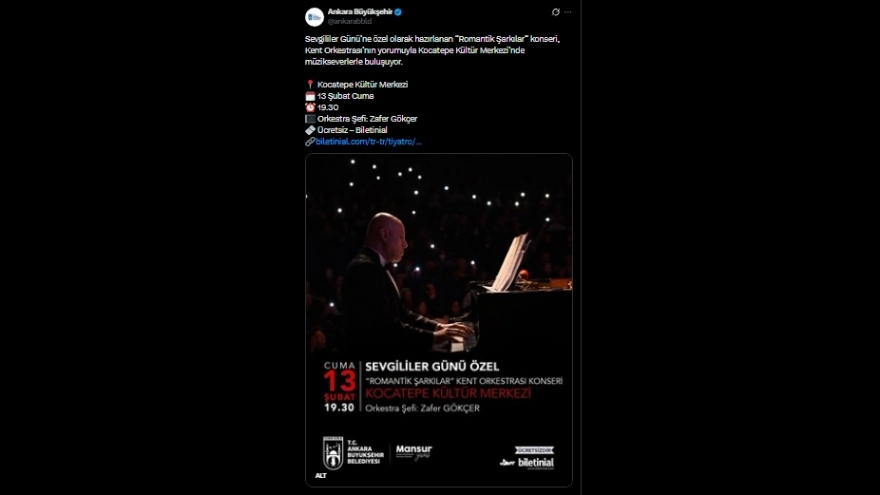The height and width of the screenshot is (495, 880).
Task: Click the chain link emoji before the URL
Action: pos(310,141)
